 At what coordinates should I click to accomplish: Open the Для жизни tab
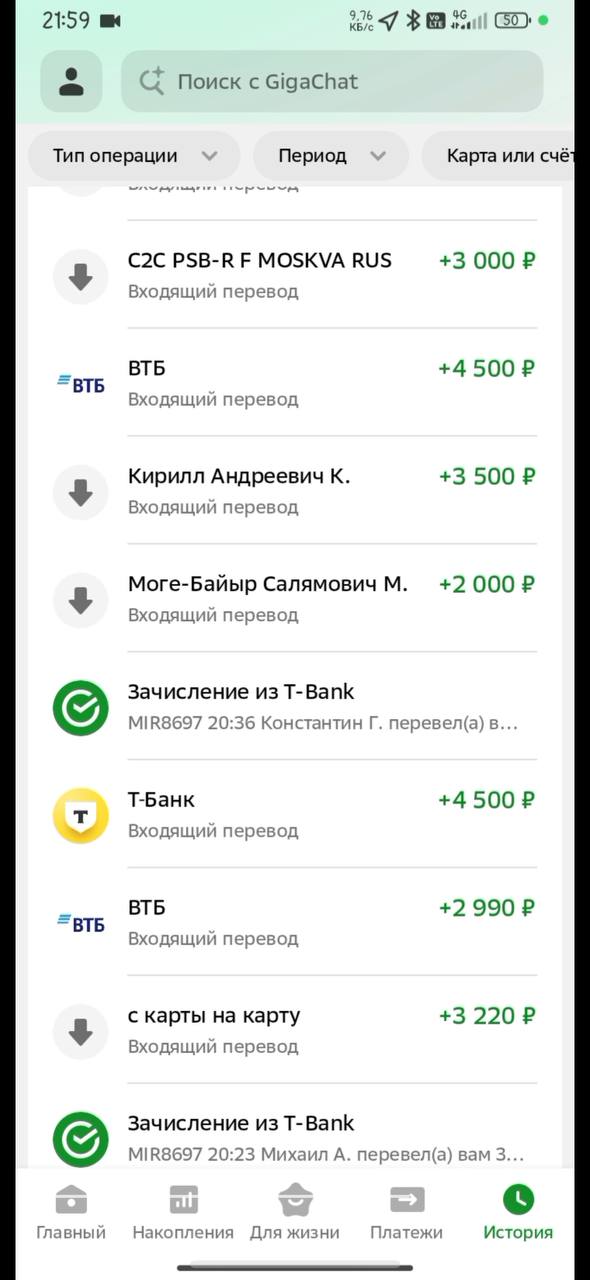(x=295, y=1213)
